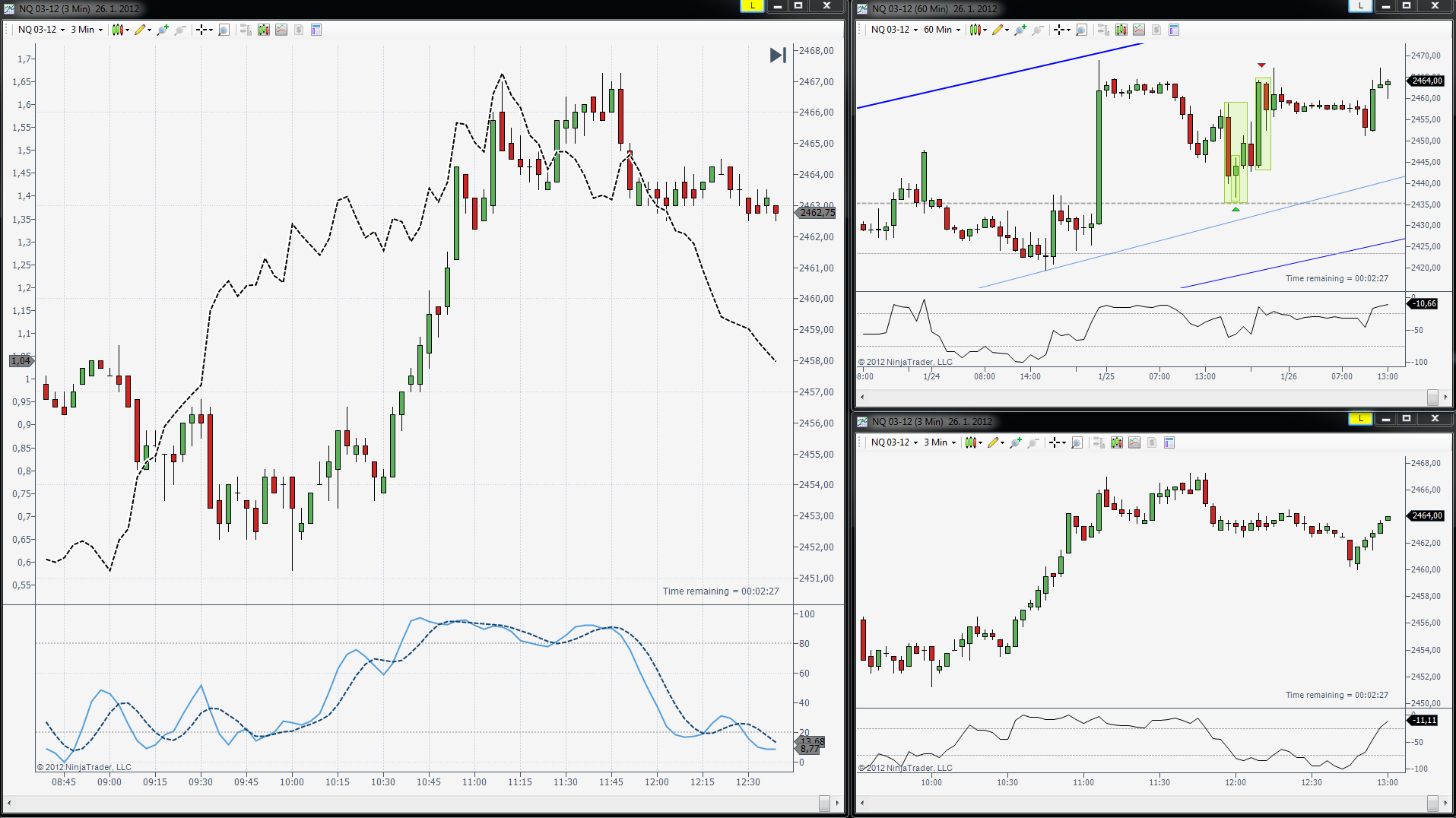Open Properties icon in bottom-right 3 Min chart
Image resolution: width=1456 pixels, height=818 pixels.
point(1169,442)
